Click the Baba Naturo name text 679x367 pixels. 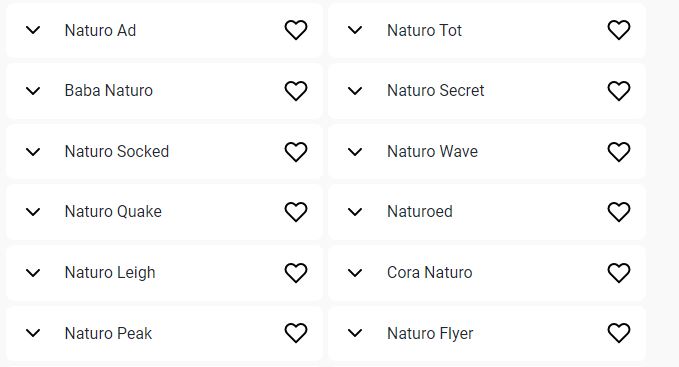coord(109,90)
